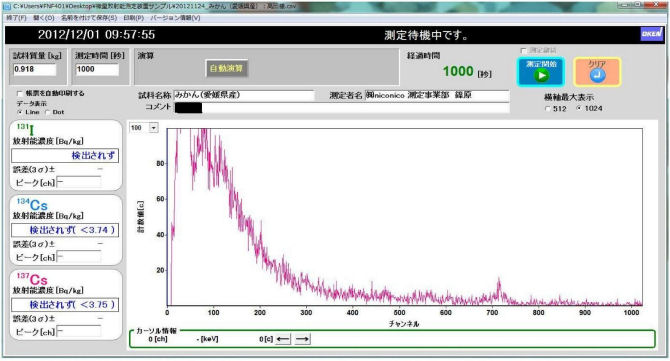Click the 測定時間 [秒] input field
The image size is (670, 361).
point(97,69)
